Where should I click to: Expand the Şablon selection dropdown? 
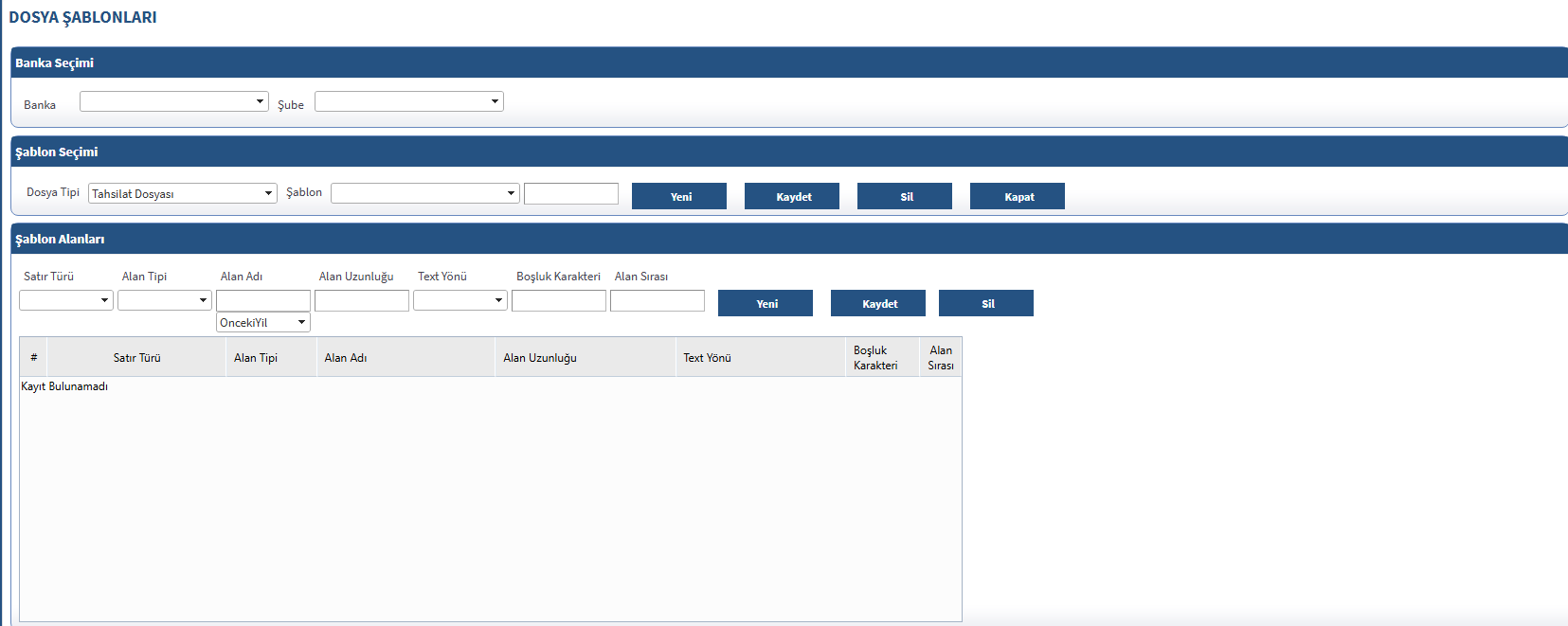424,193
